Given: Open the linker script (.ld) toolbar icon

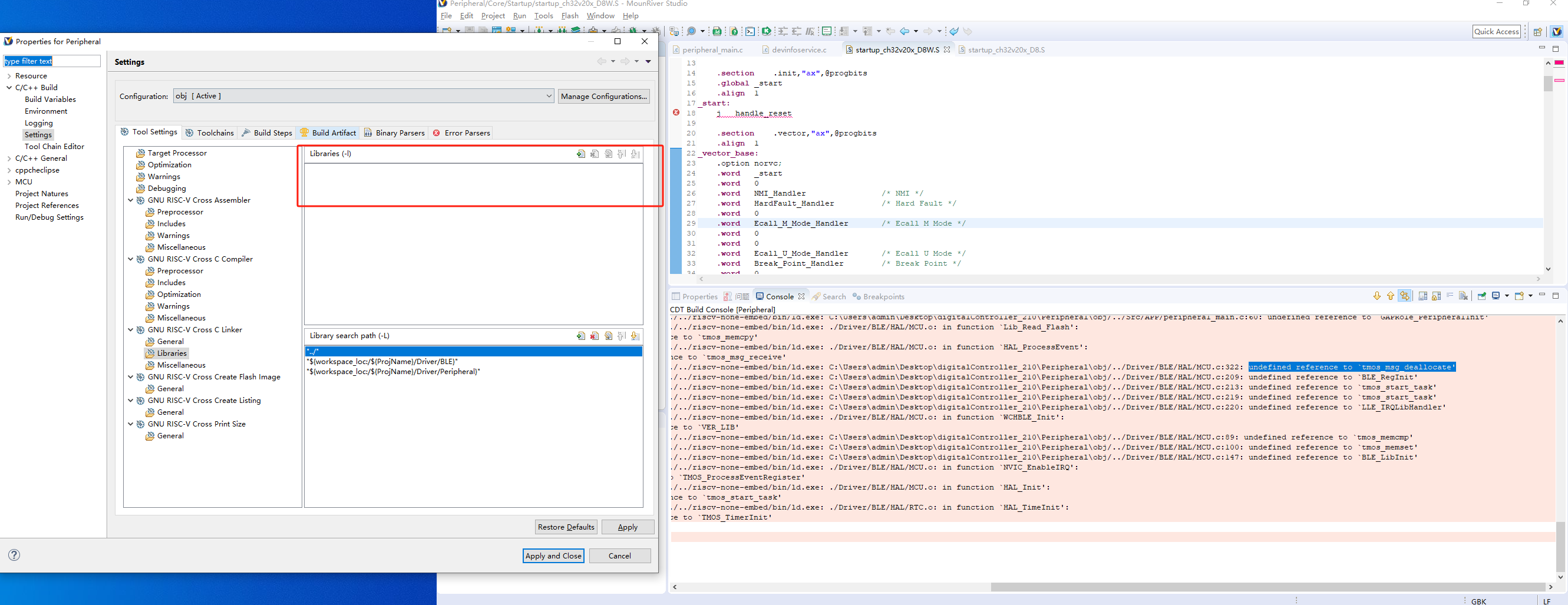Looking at the screenshot, I should [x=717, y=31].
